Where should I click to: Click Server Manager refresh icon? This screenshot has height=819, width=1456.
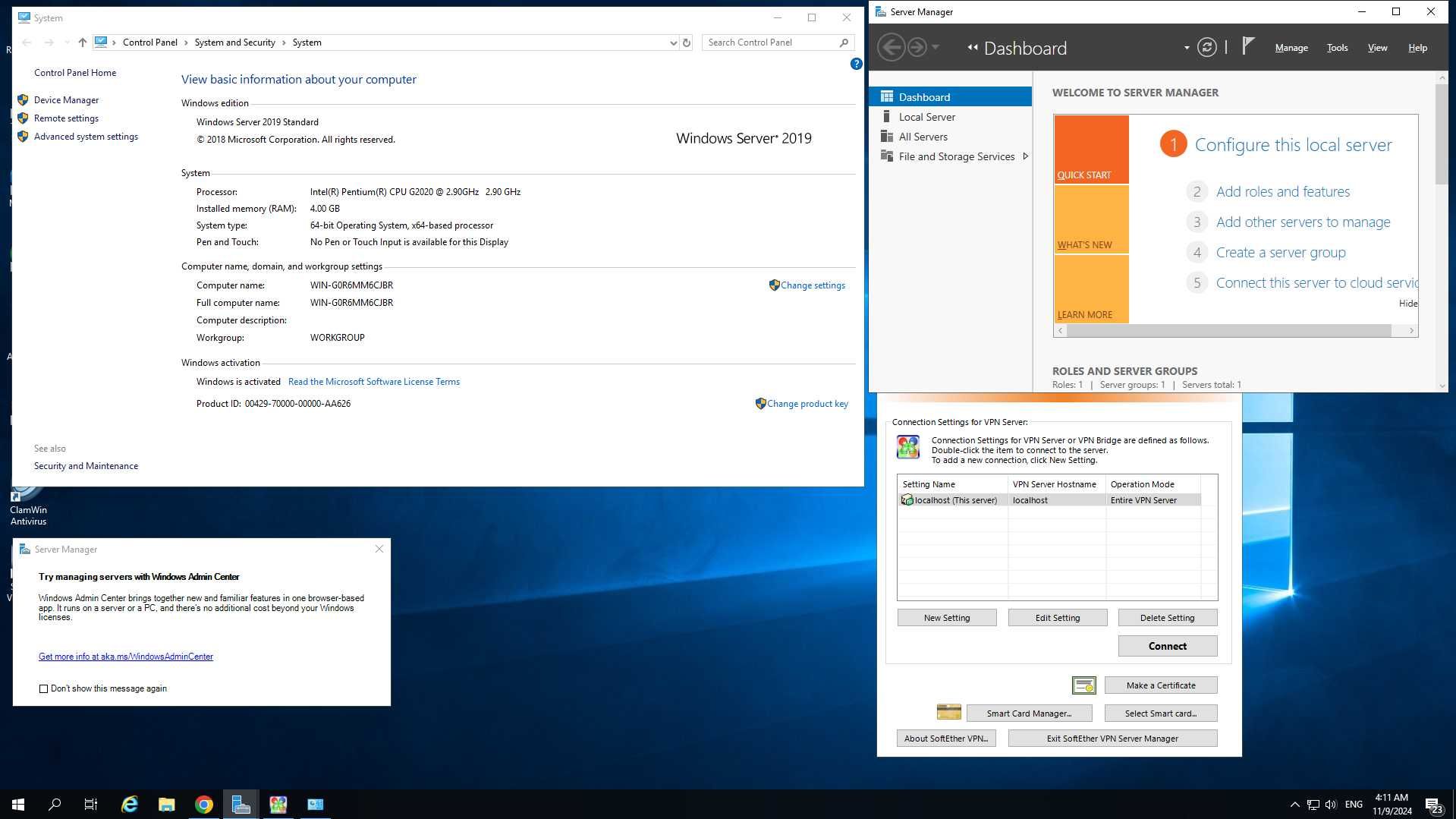pos(1206,48)
